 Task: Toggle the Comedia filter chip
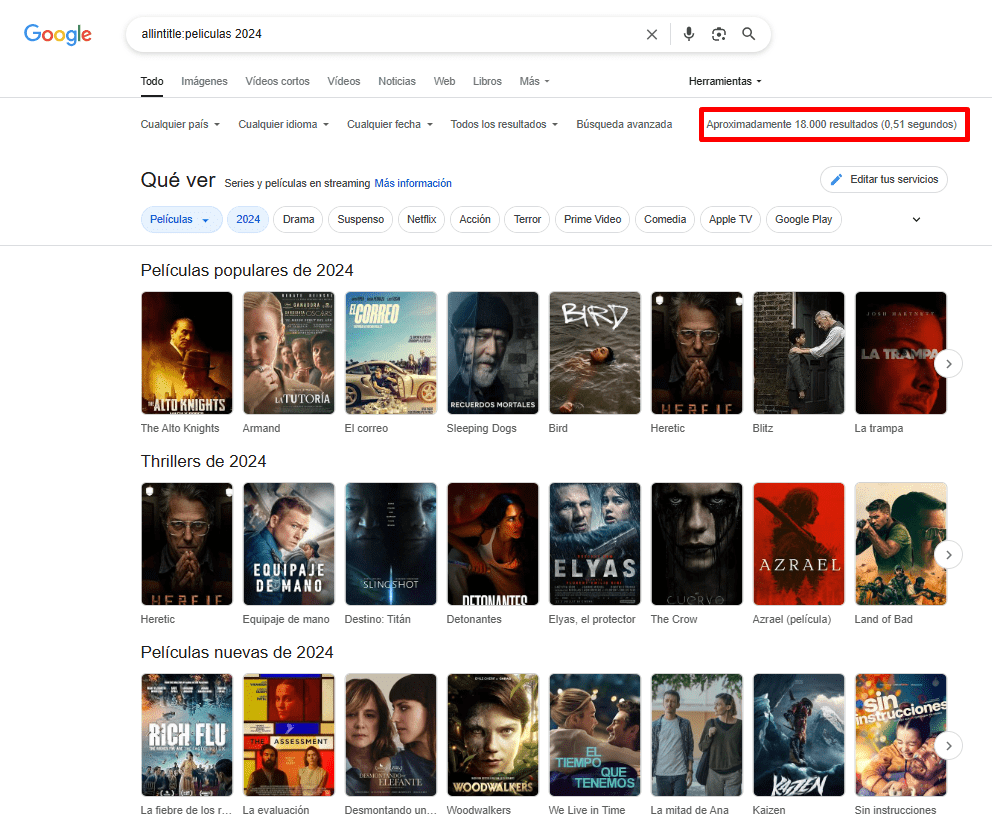point(665,219)
